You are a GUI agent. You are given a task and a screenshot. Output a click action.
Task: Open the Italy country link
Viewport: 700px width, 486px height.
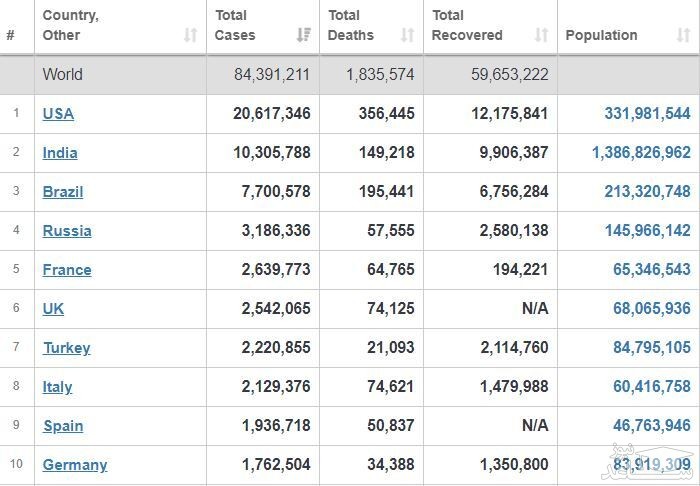point(58,387)
